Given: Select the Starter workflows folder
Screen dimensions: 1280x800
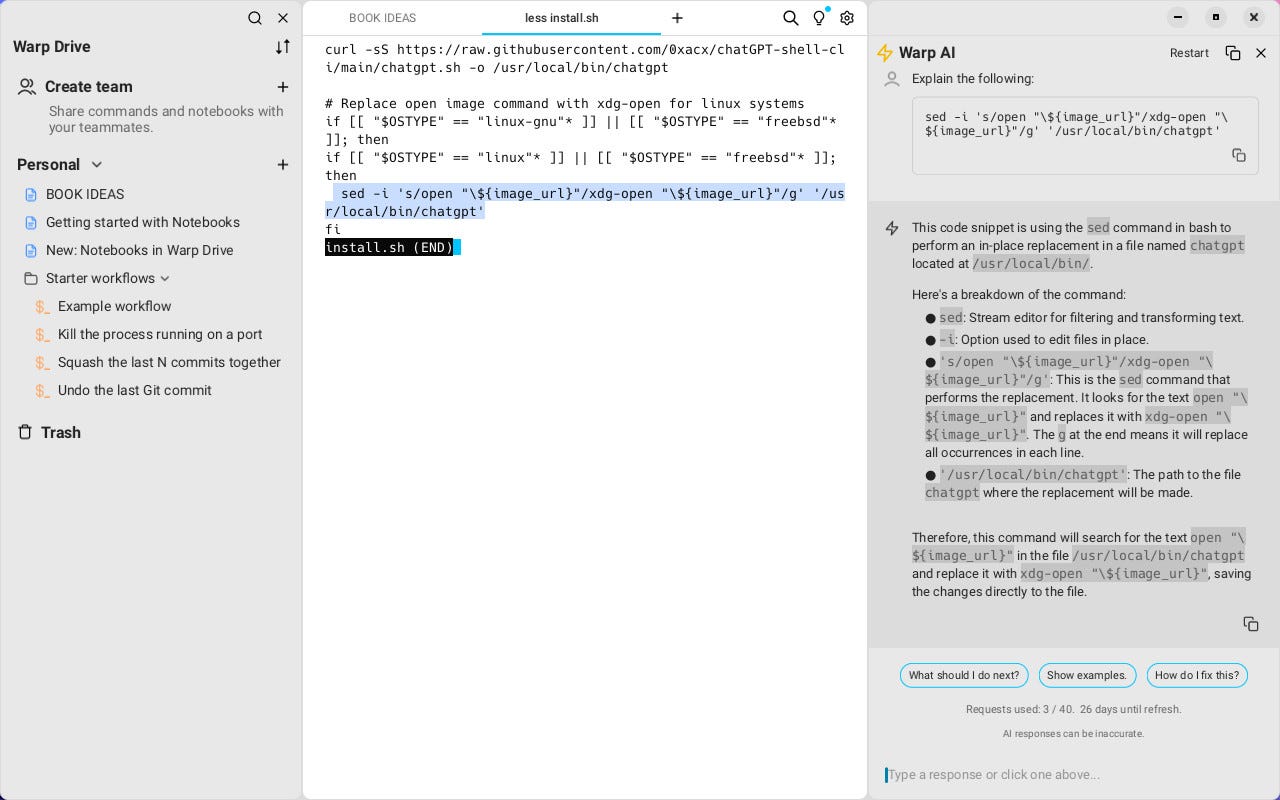Looking at the screenshot, I should [x=100, y=278].
